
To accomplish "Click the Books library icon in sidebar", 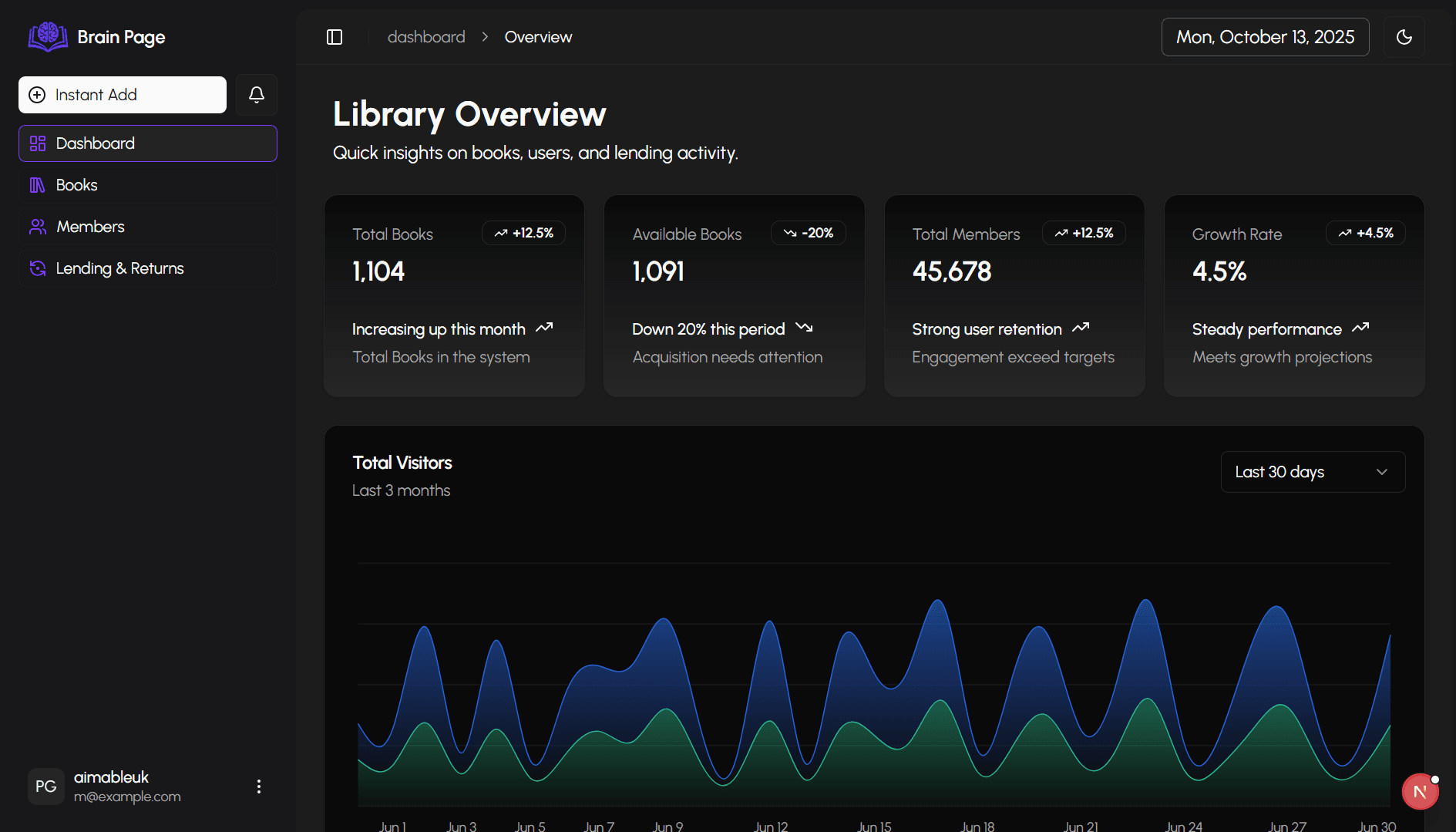I will [37, 185].
